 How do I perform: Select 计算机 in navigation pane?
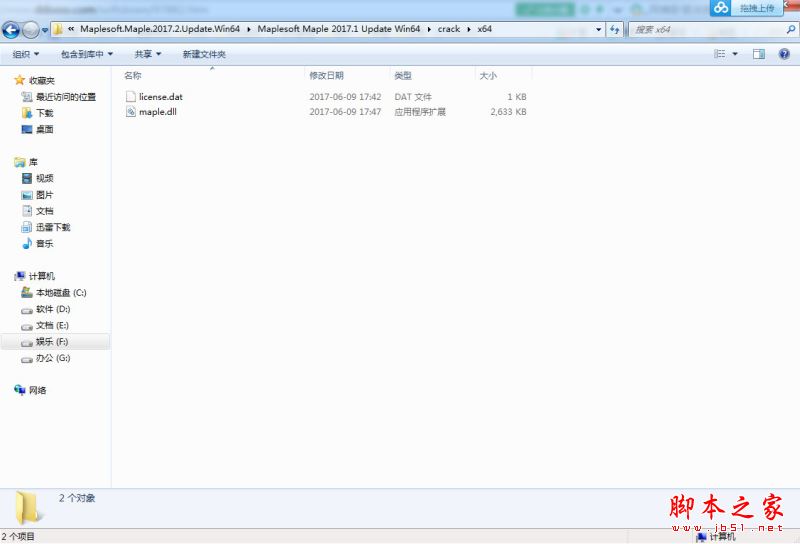pos(41,276)
